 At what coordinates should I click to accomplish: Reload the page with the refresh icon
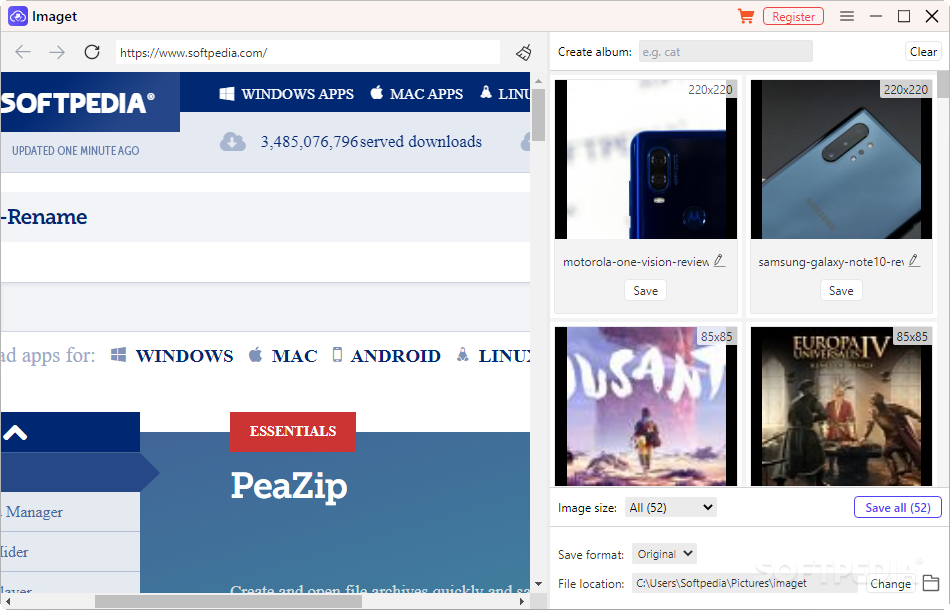[92, 52]
